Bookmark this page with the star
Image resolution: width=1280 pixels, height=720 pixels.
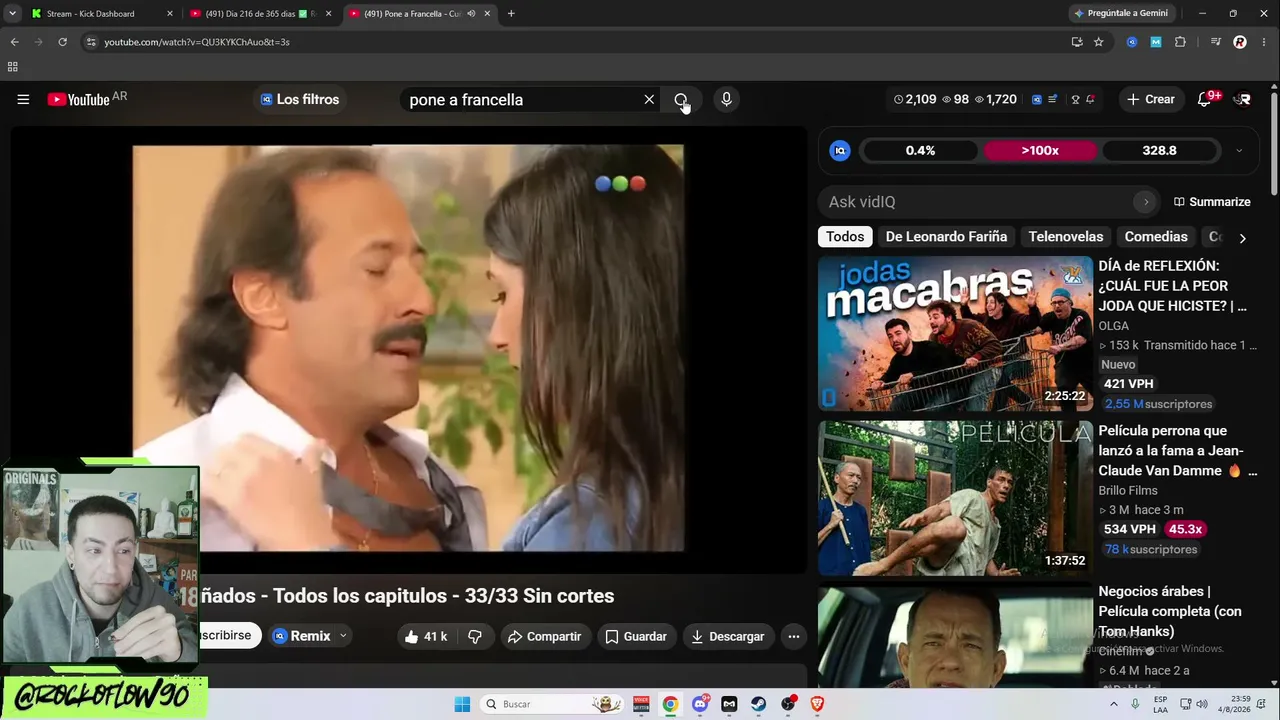tap(1099, 42)
